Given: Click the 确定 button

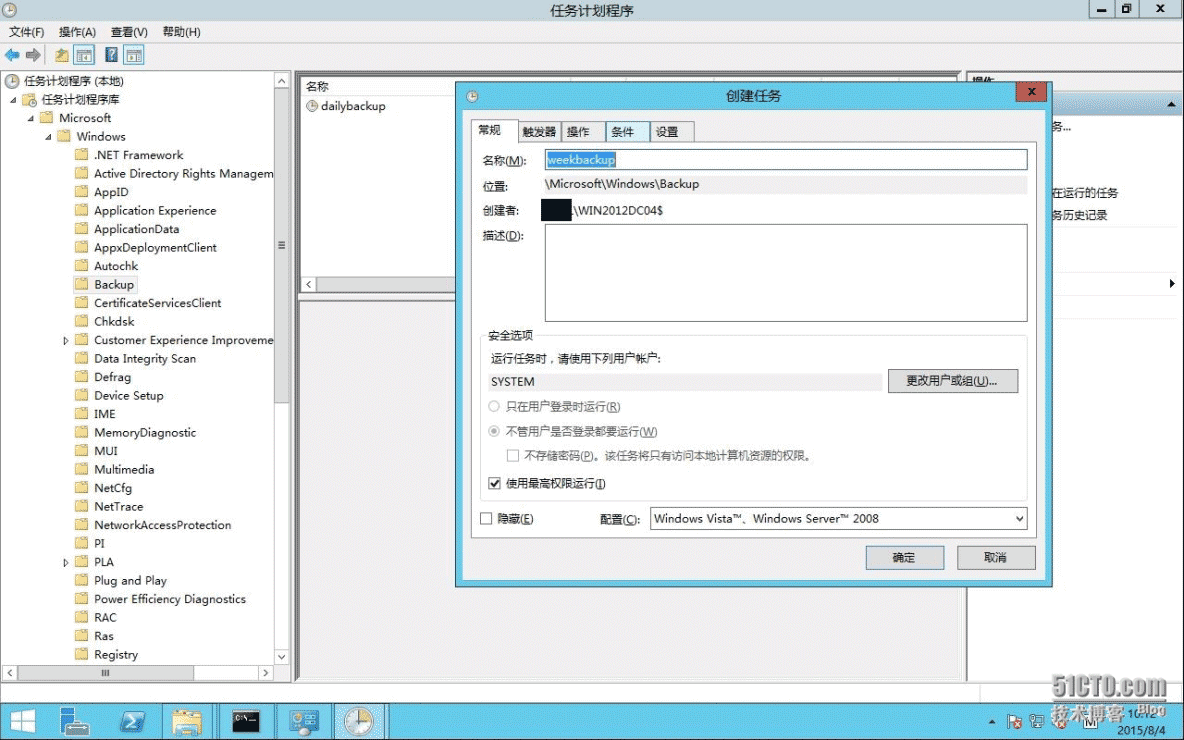Looking at the screenshot, I should click(x=904, y=557).
